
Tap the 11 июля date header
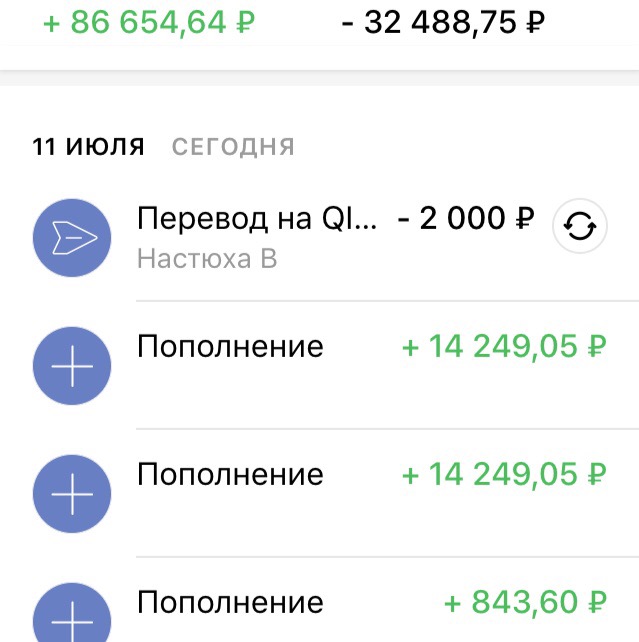pyautogui.click(x=88, y=147)
